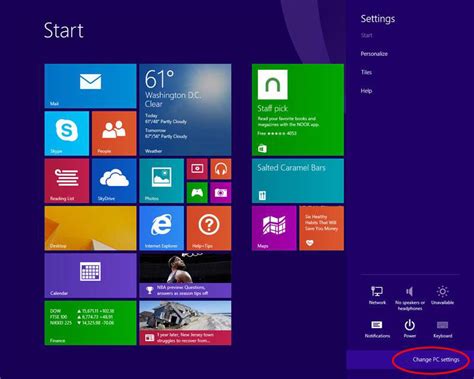474x379 pixels.
Task: Open the Photos tile
Action: pyautogui.click(x=161, y=181)
